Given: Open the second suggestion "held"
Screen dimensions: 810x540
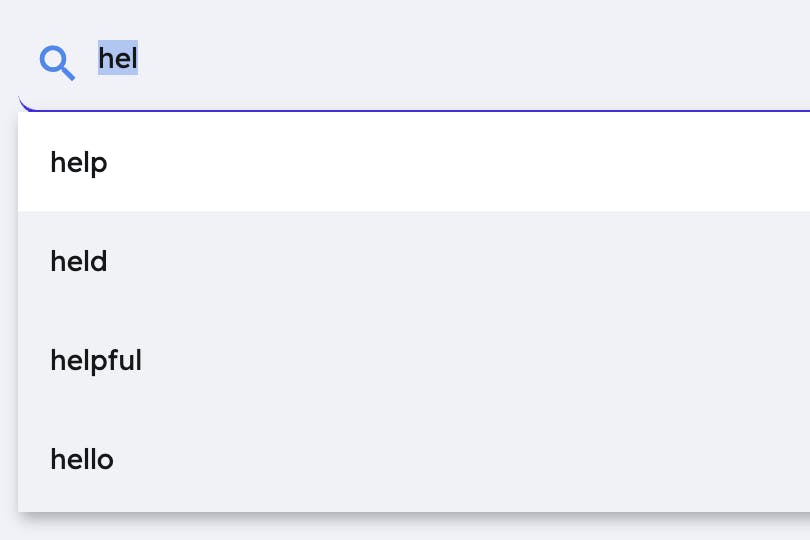Looking at the screenshot, I should (x=414, y=261).
